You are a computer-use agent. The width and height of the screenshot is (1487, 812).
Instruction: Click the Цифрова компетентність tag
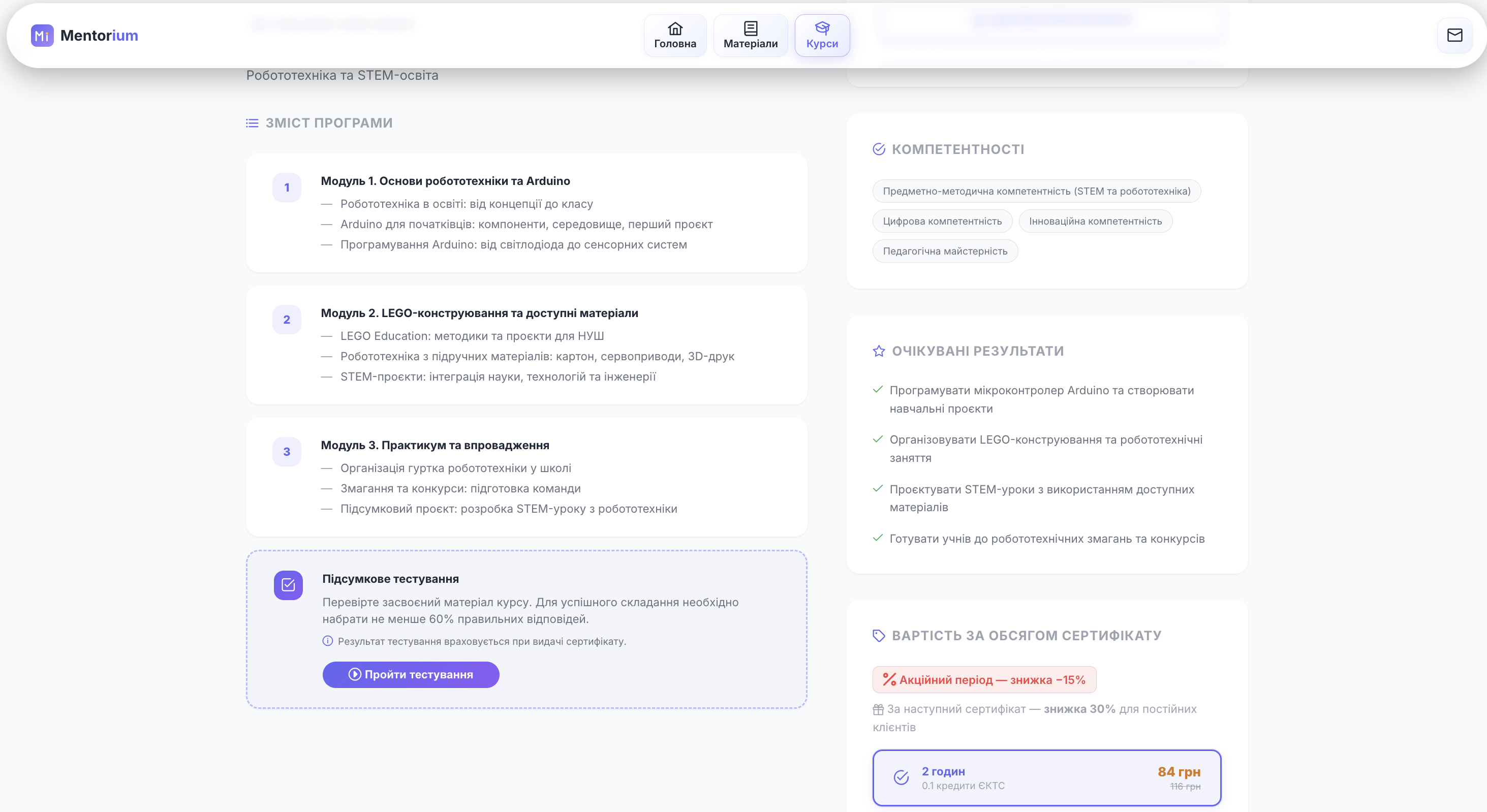point(942,221)
